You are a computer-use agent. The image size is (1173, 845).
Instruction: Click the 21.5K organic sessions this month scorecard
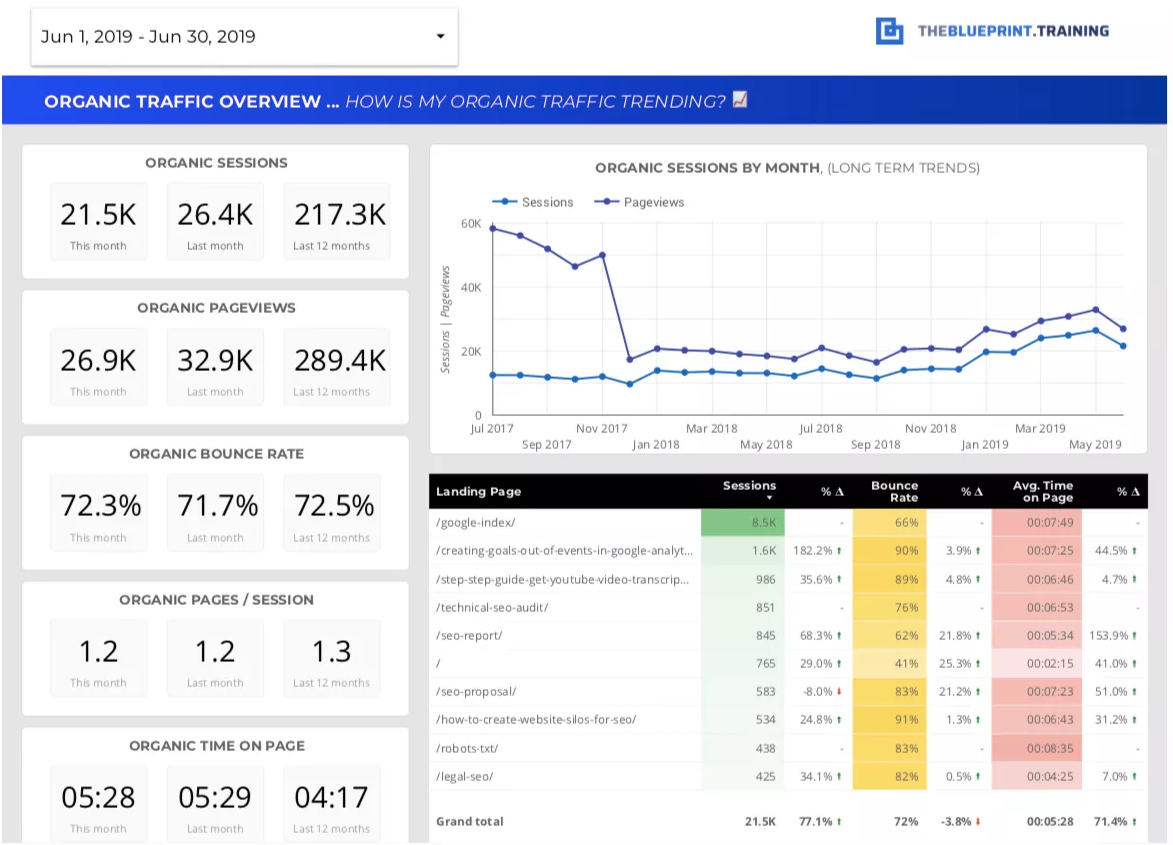point(98,222)
